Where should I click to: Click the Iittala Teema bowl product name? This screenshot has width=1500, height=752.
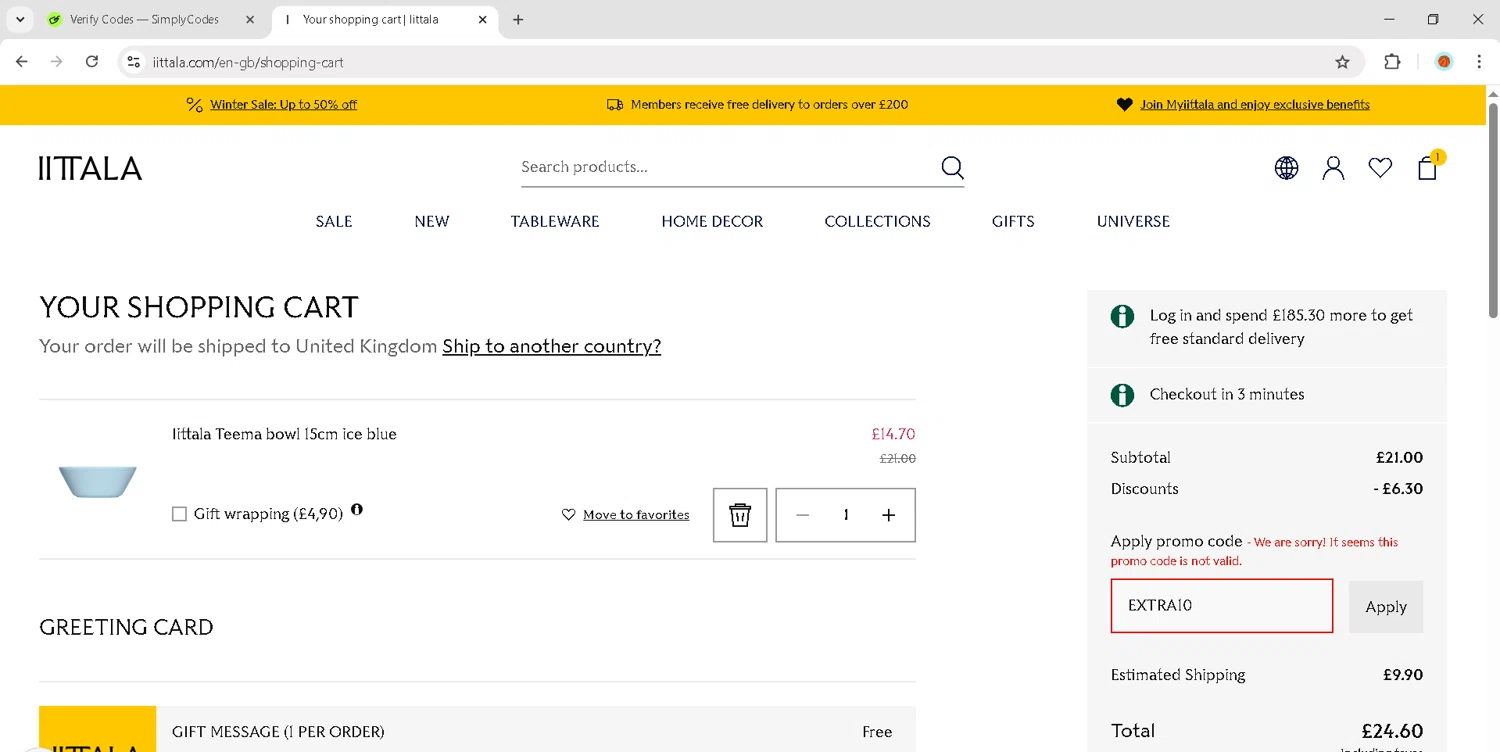pos(284,434)
